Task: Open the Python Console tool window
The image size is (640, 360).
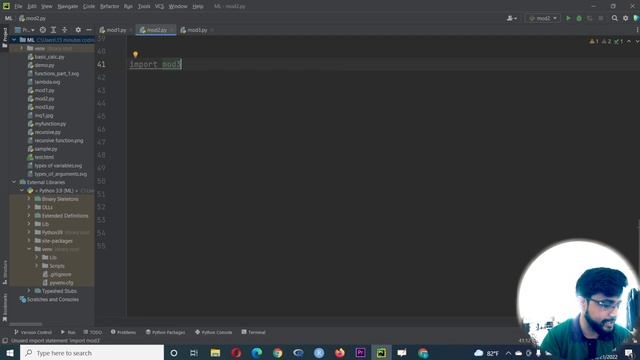Action: (213, 332)
